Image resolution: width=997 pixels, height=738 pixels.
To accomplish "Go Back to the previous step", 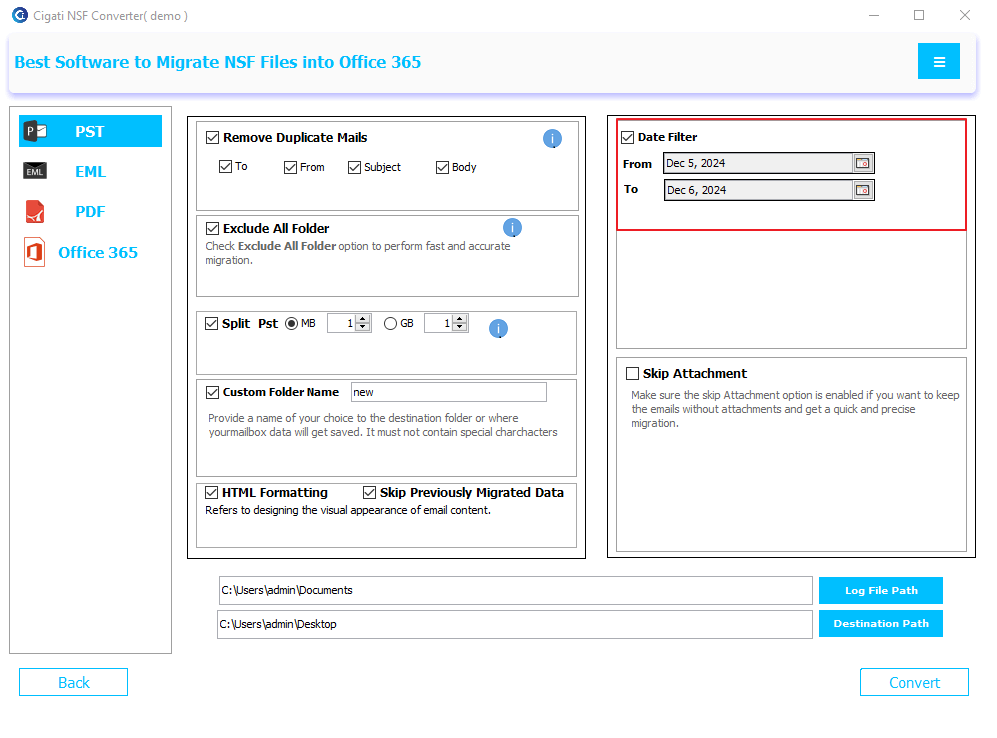I will (x=73, y=682).
